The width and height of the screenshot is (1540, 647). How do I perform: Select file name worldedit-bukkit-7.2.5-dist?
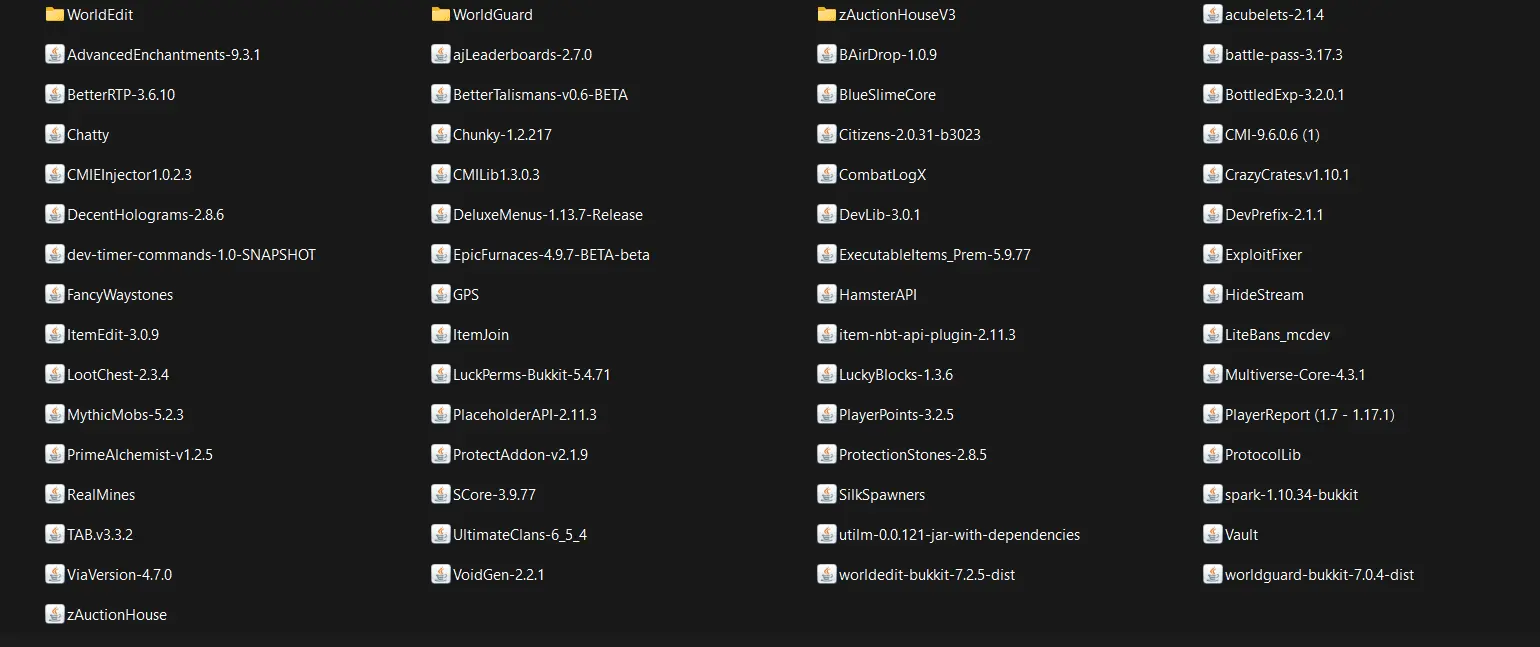(x=927, y=575)
